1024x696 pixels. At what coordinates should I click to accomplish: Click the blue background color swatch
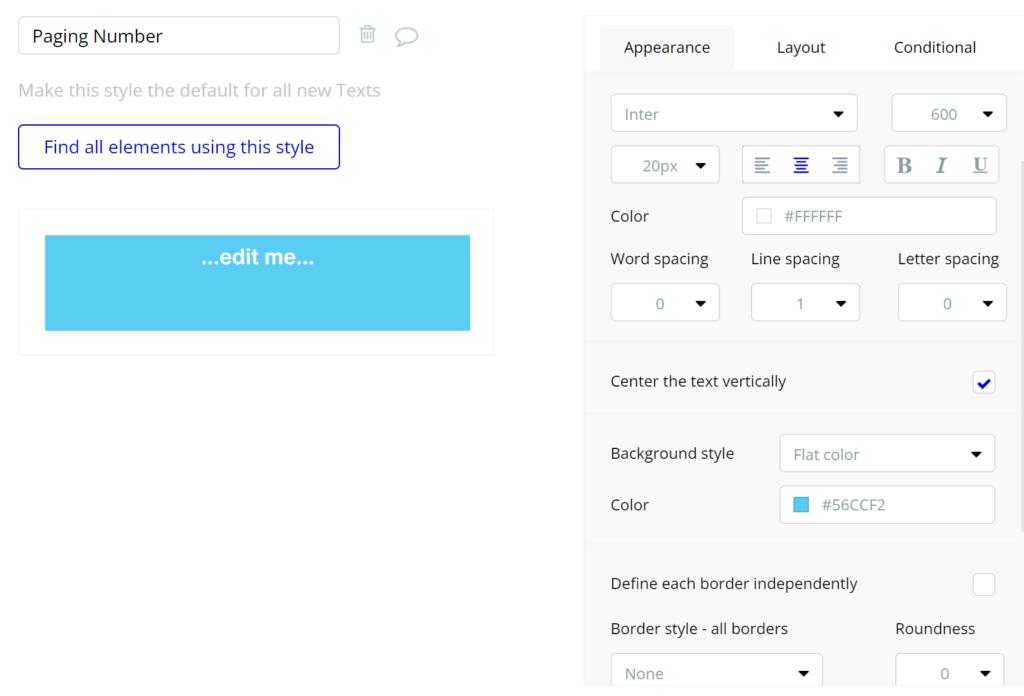(801, 505)
